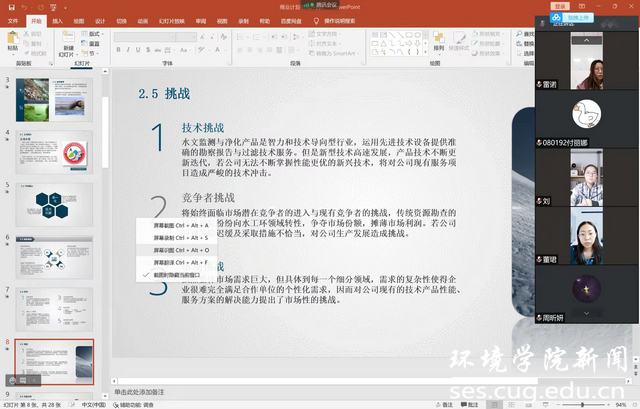
Task: Expand the Layout (版式) dropdown
Action: 95,33
